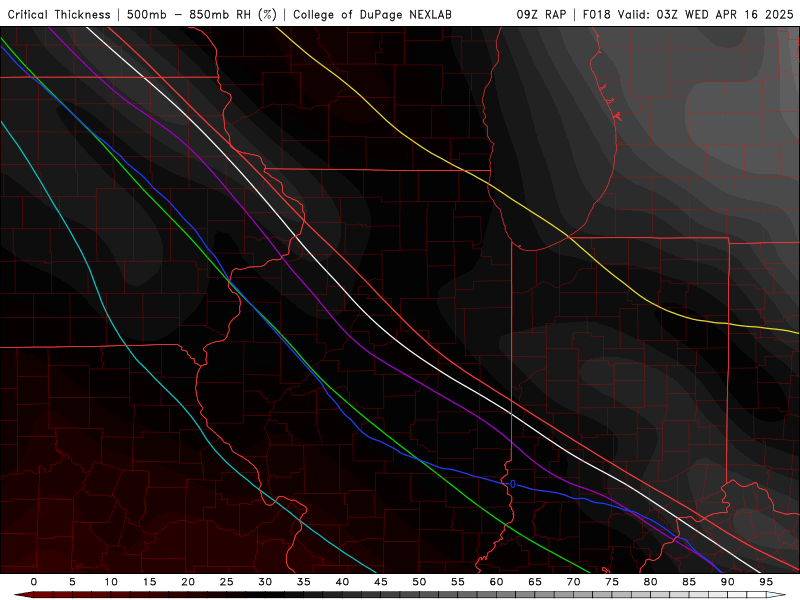The height and width of the screenshot is (600, 800).
Task: Click the "500mb − 850mb RH (%)" label
Action: click(202, 14)
